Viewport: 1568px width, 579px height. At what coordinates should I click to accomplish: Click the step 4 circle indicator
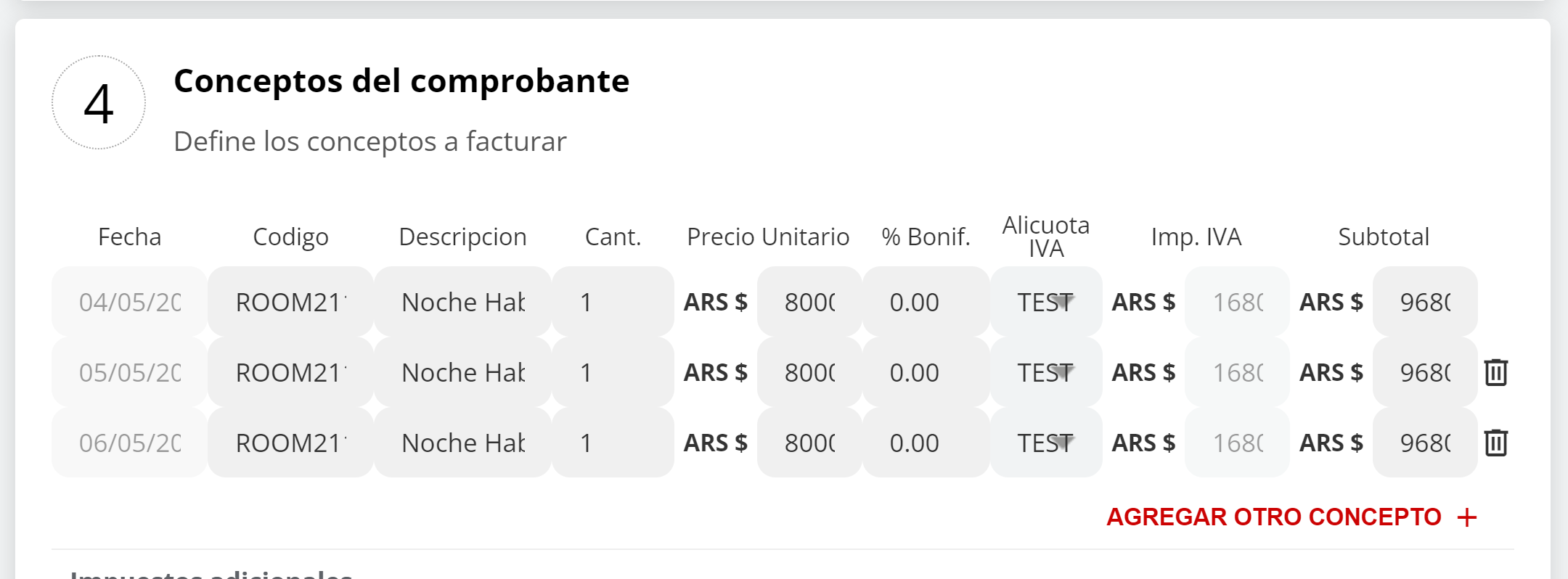pyautogui.click(x=99, y=103)
